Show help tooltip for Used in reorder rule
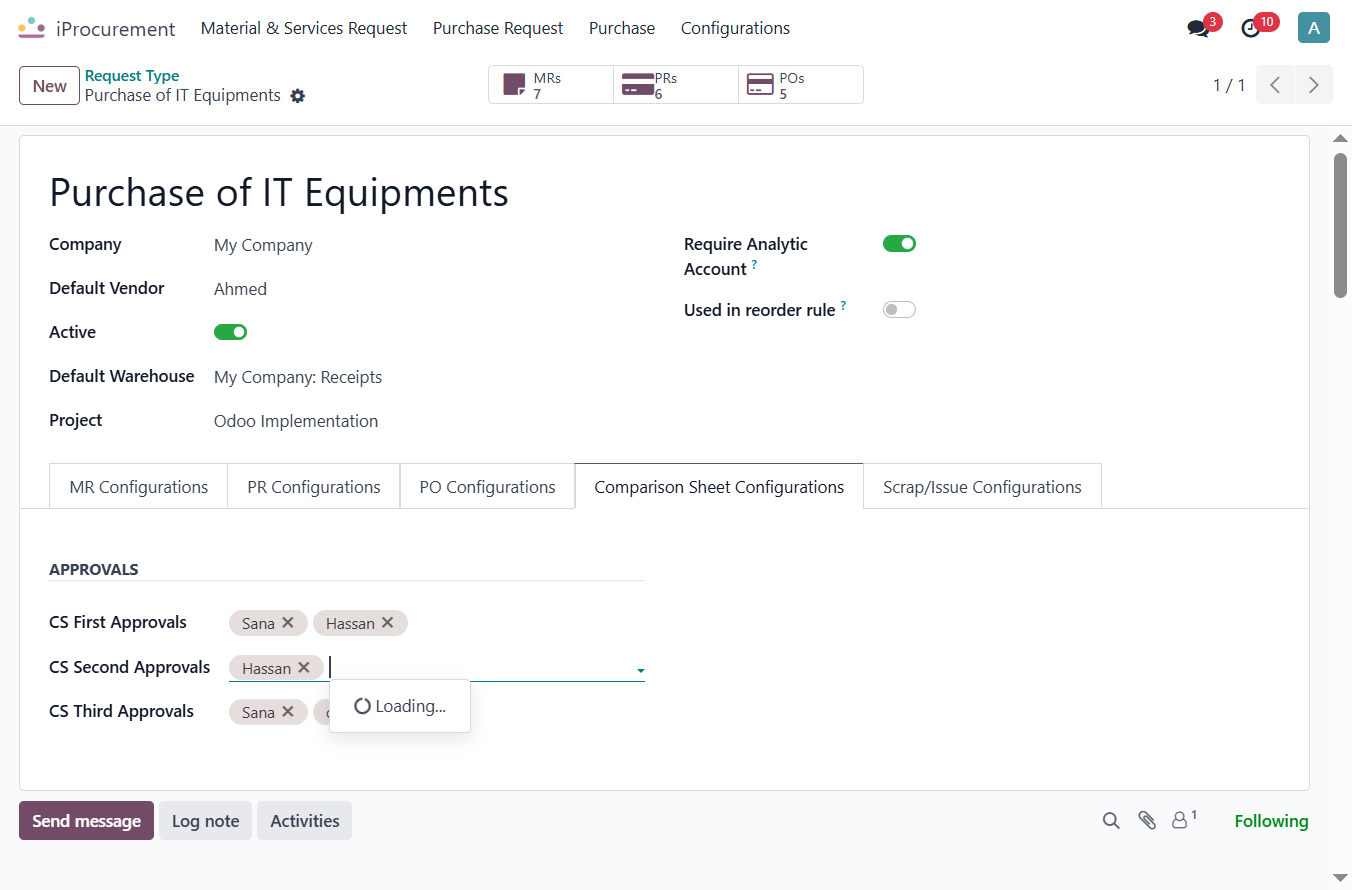The image size is (1352, 890). [x=844, y=306]
